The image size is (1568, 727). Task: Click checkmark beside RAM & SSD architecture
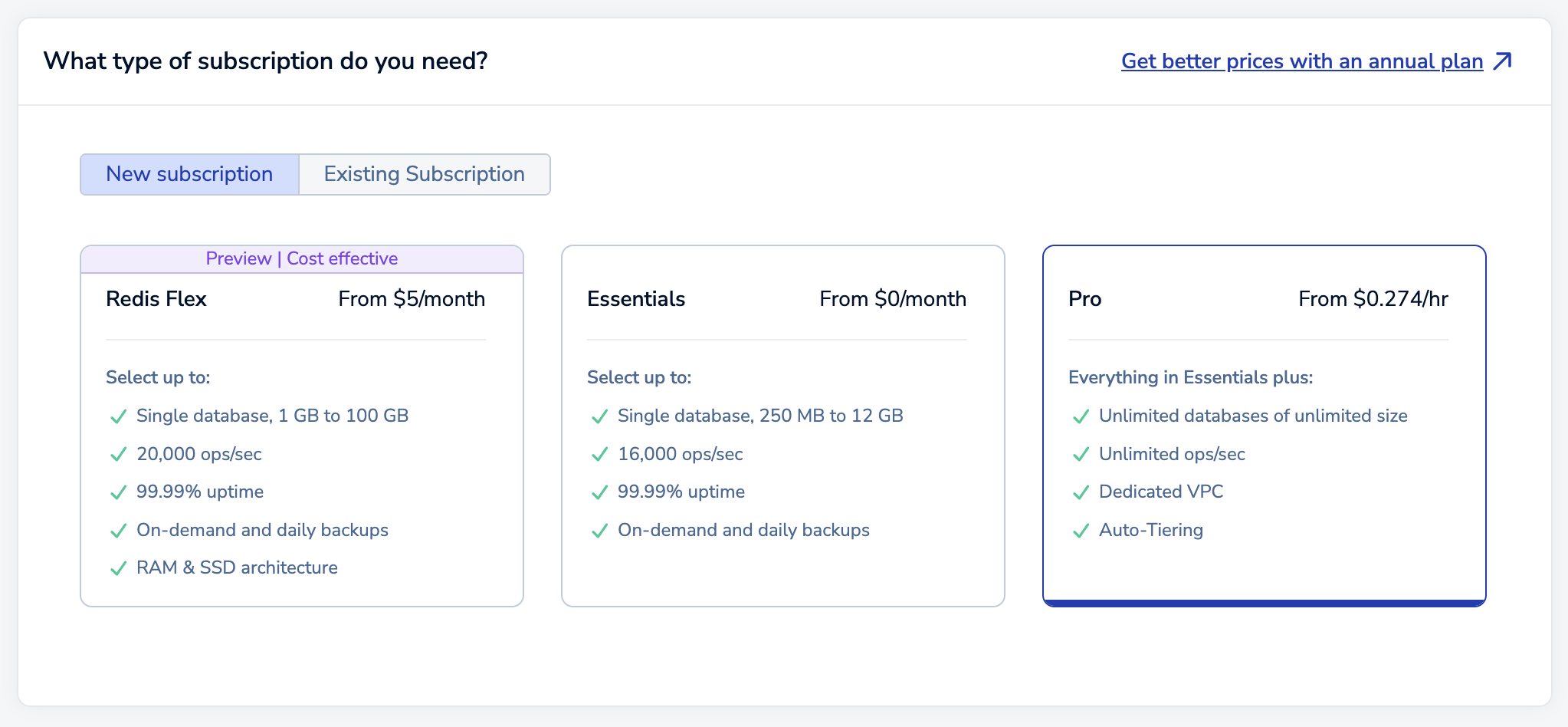pos(118,568)
